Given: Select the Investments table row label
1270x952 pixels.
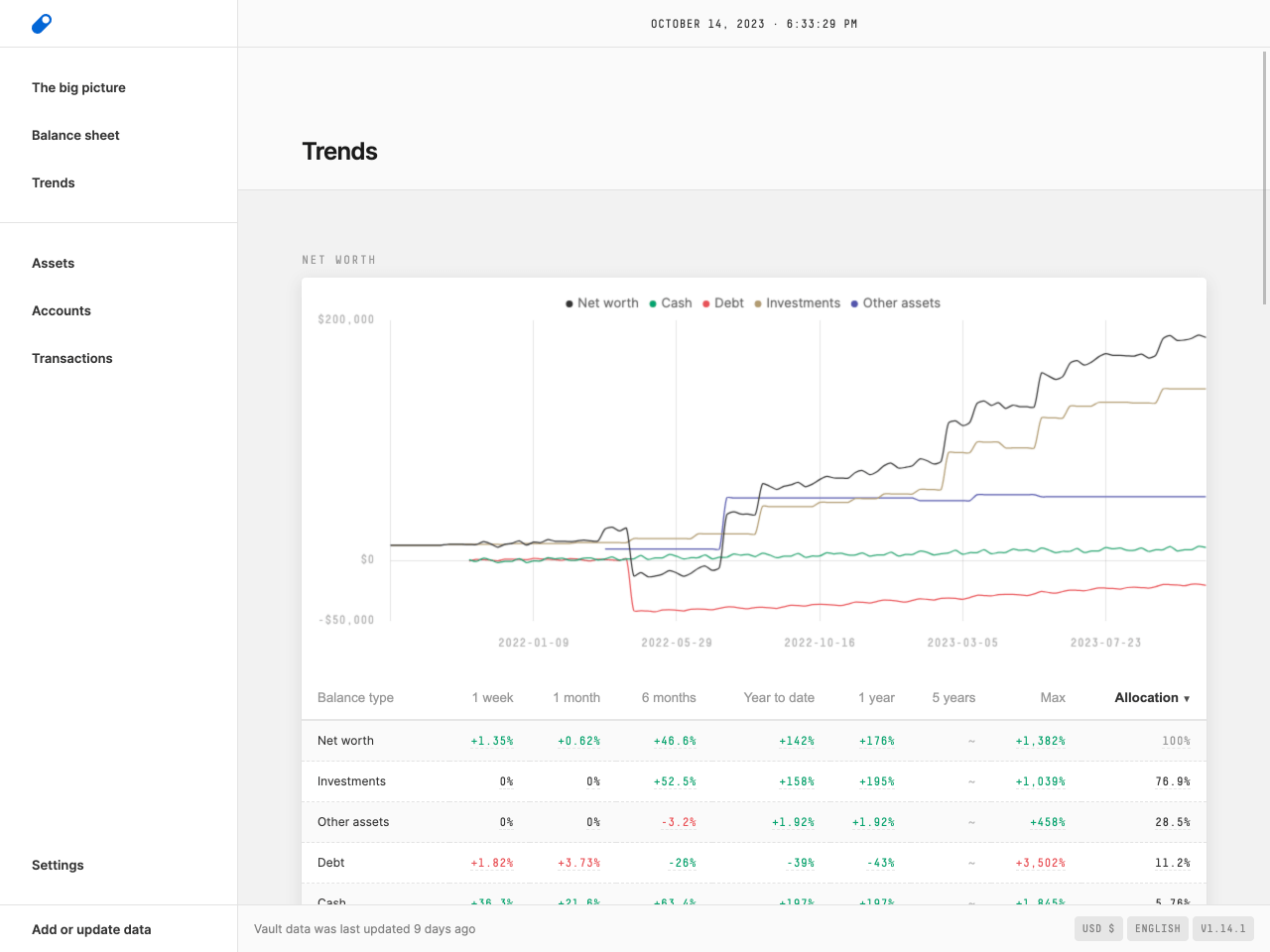Looking at the screenshot, I should click(351, 781).
